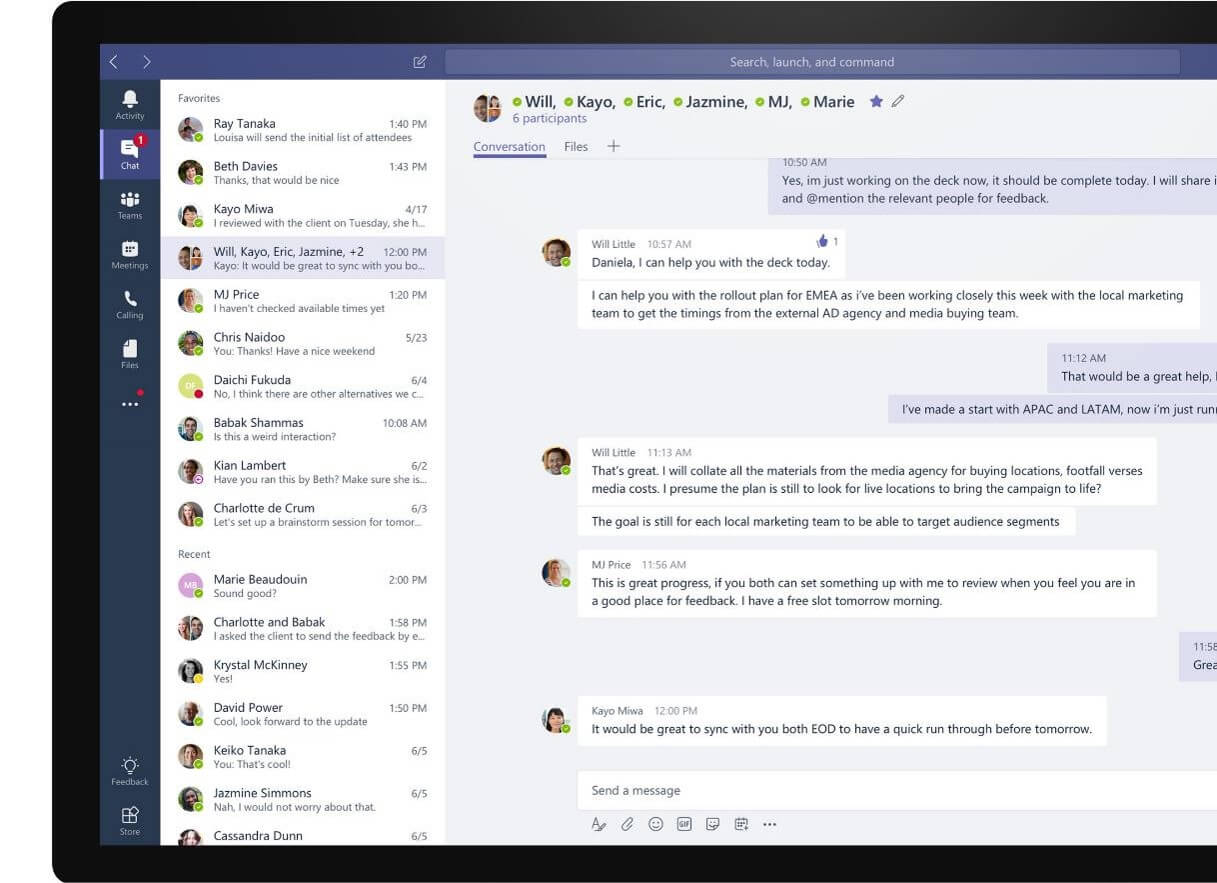
Task: Open the sticker picker
Action: [x=713, y=824]
